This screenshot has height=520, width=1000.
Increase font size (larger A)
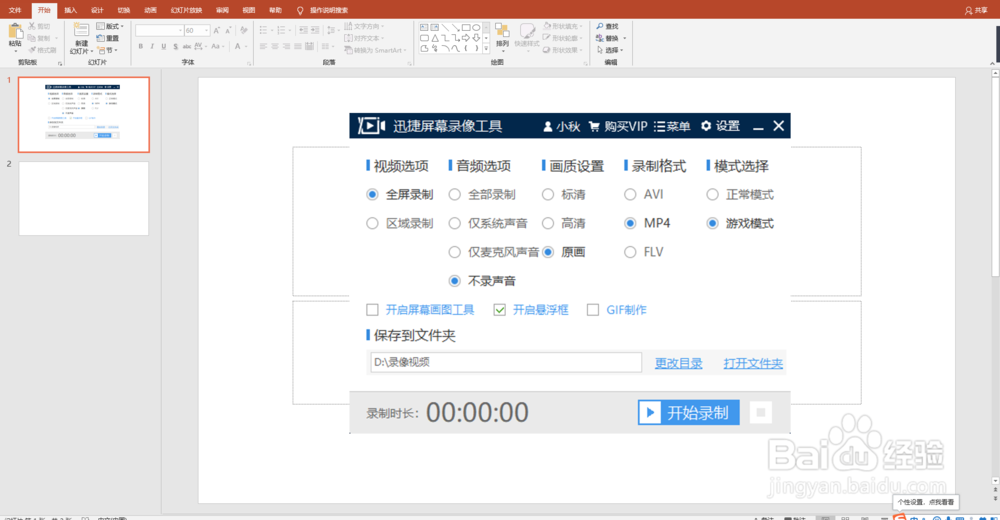pyautogui.click(x=217, y=30)
